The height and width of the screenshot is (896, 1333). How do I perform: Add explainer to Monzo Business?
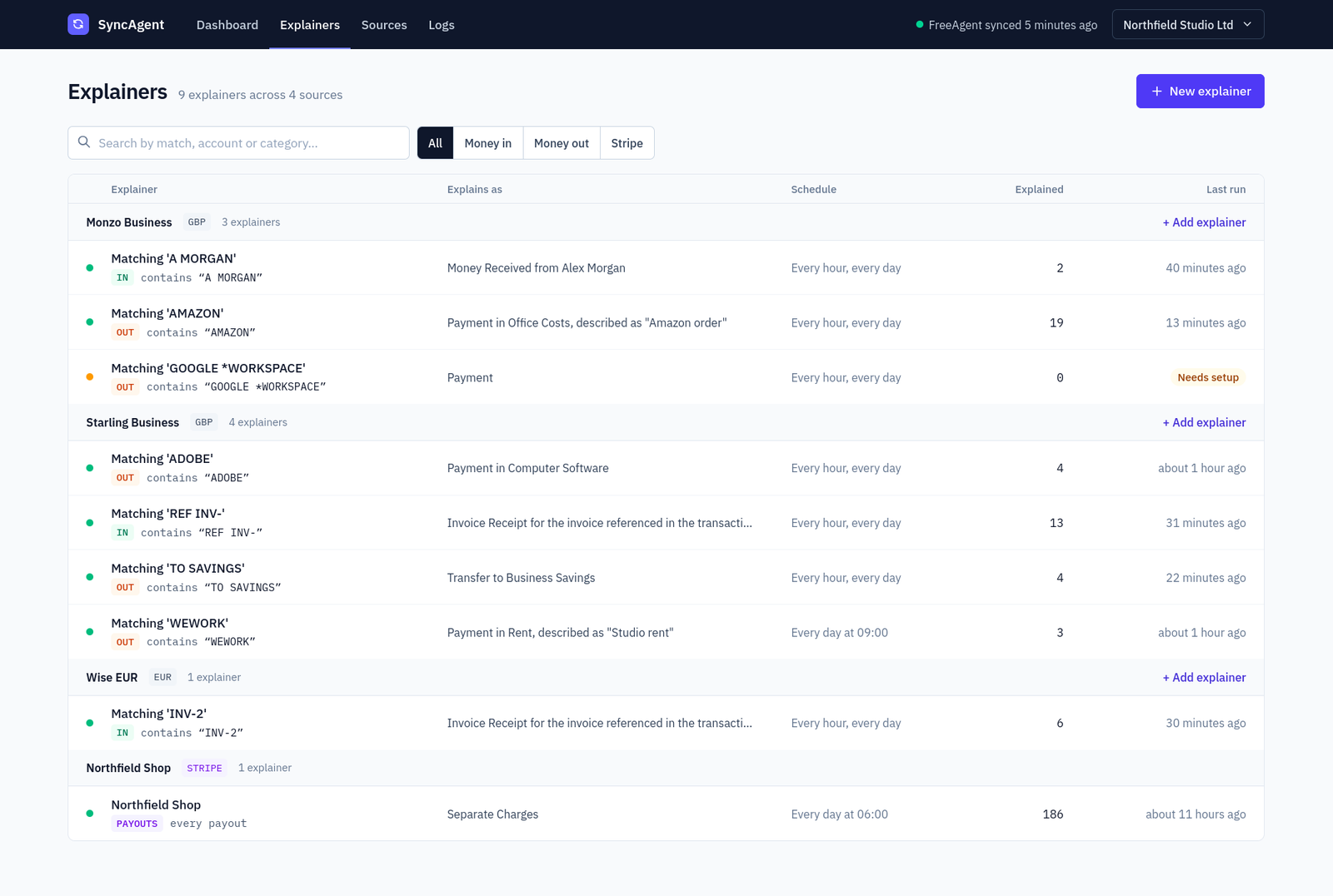(1205, 222)
